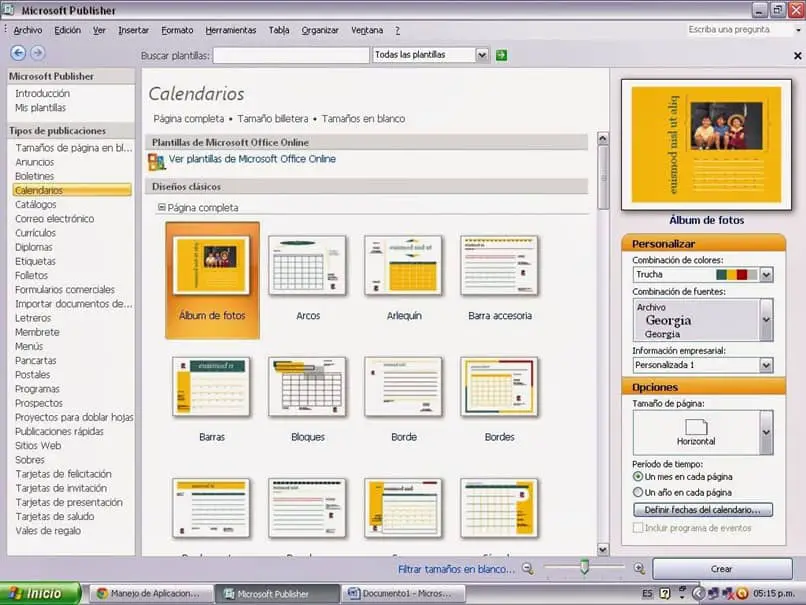Open the Insertar menu
The width and height of the screenshot is (806, 605).
(x=134, y=30)
